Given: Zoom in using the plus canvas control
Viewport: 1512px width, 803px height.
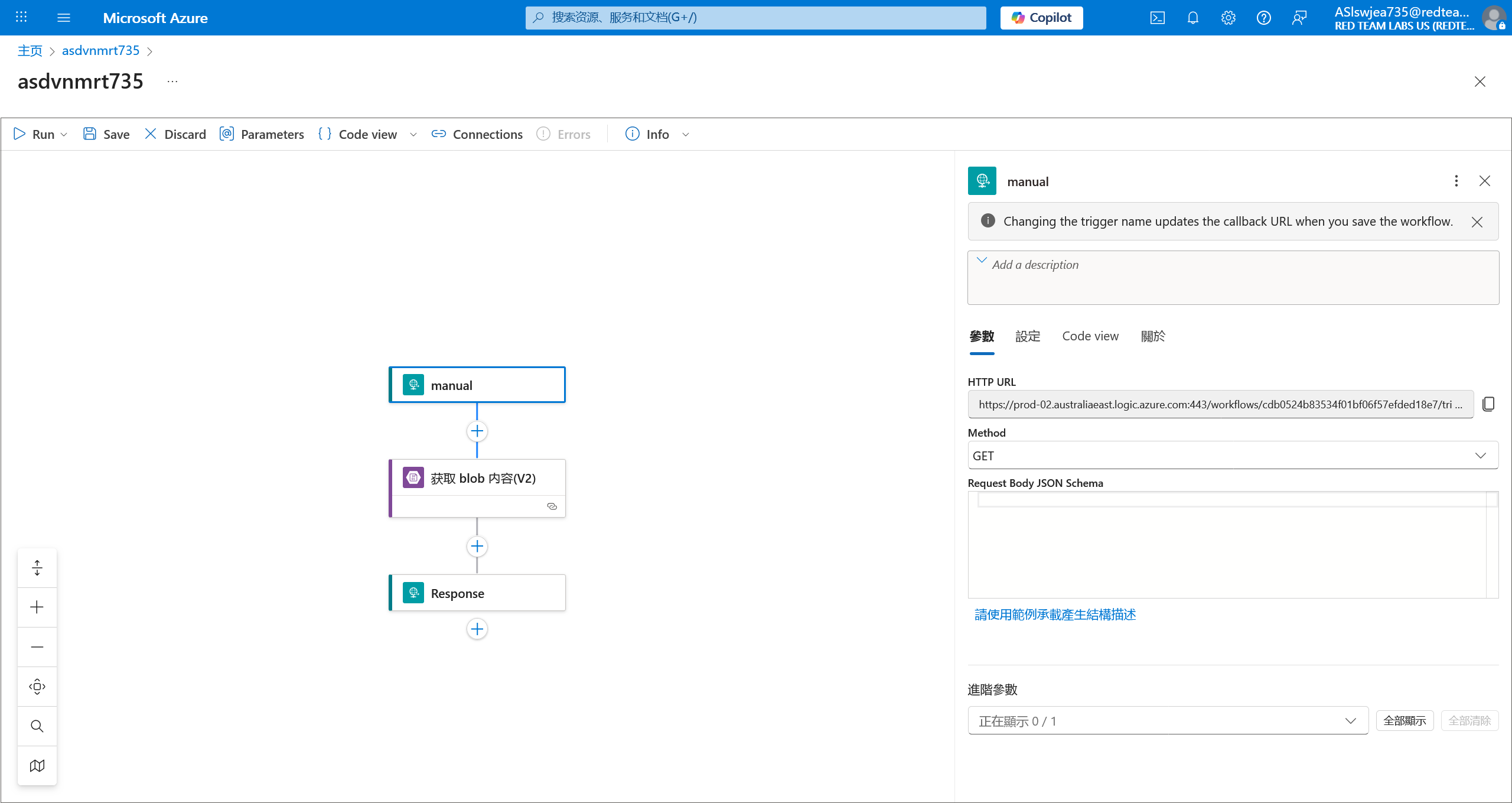Looking at the screenshot, I should coord(37,607).
